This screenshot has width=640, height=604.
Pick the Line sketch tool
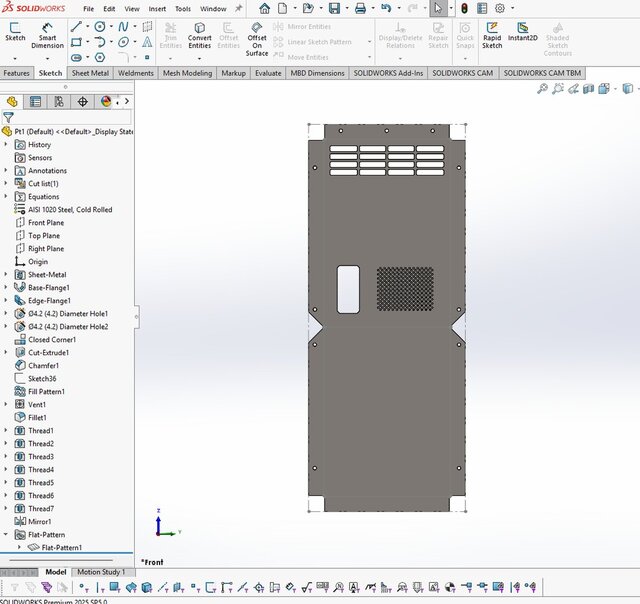tap(76, 27)
